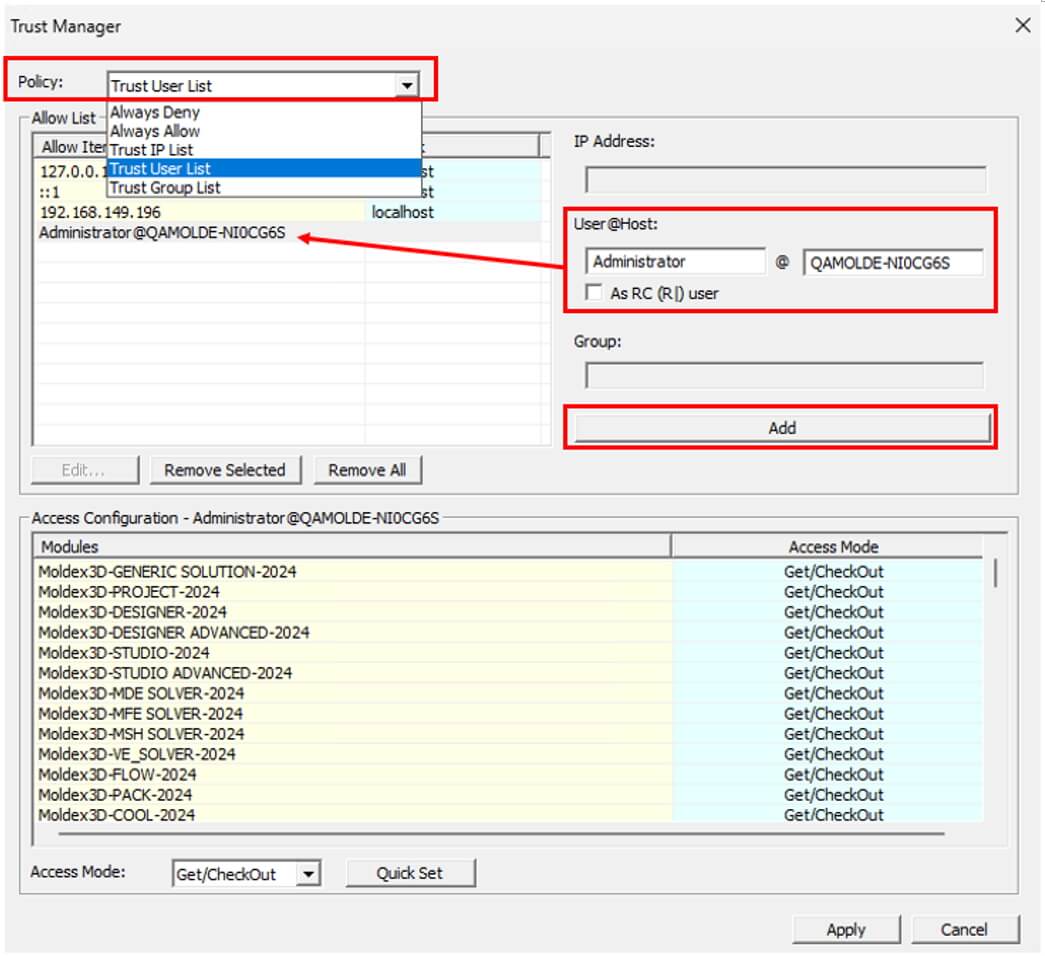Image resolution: width=1045 pixels, height=956 pixels.
Task: Pick Trust Group List policy
Action: click(x=264, y=187)
